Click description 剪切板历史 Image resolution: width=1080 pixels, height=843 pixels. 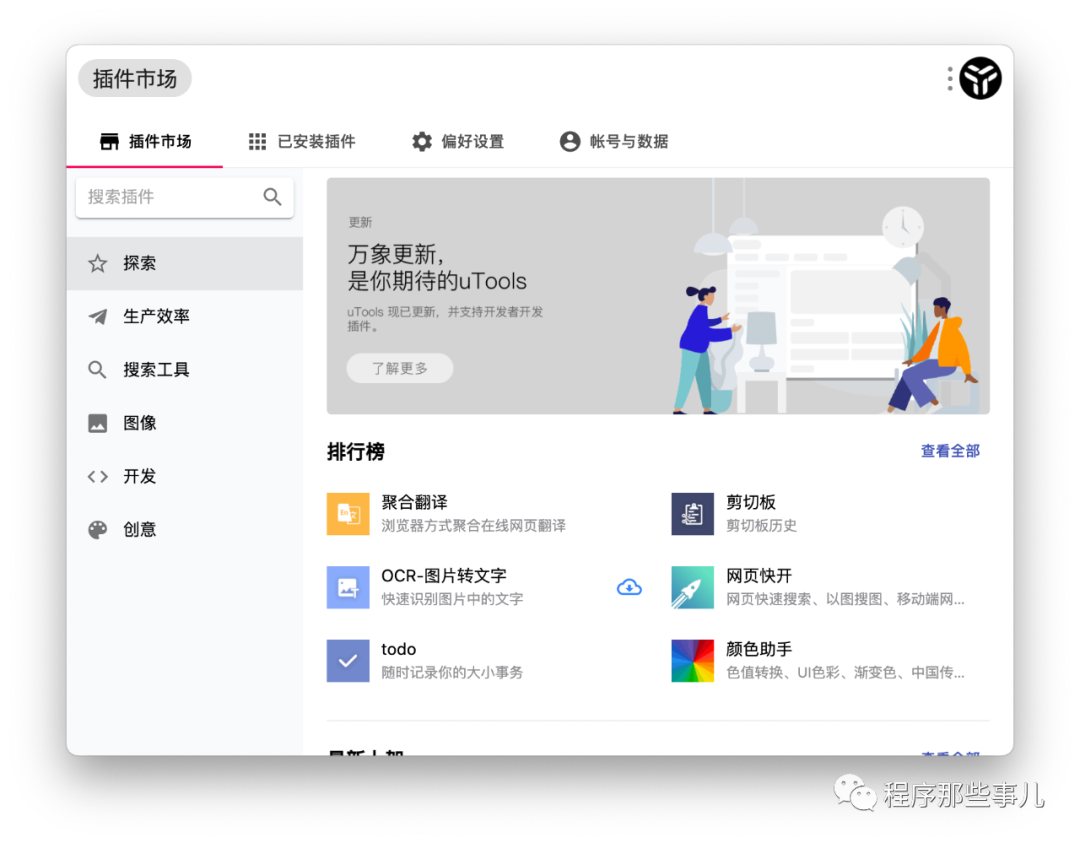(x=761, y=526)
